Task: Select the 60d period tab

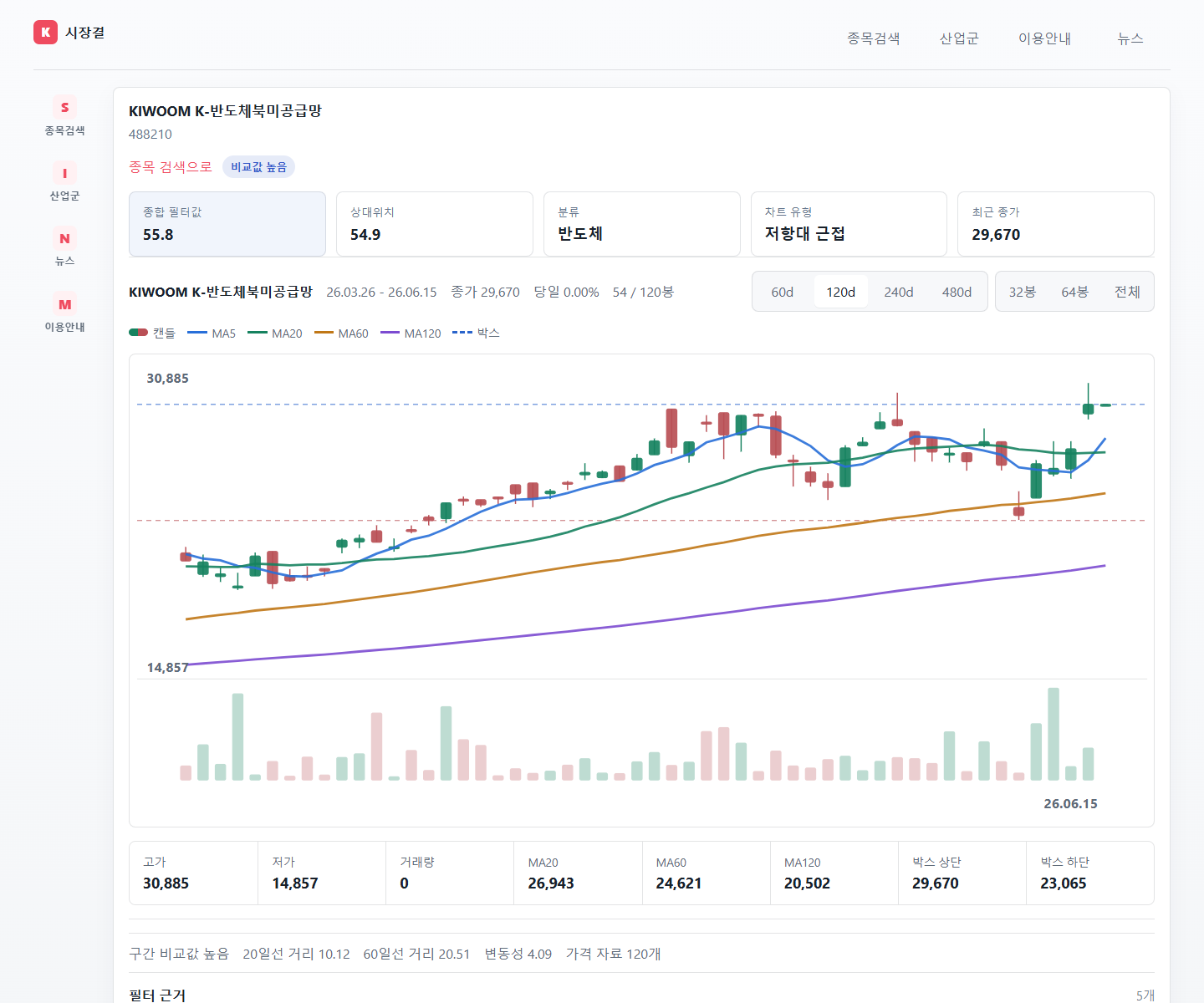Action: point(783,292)
